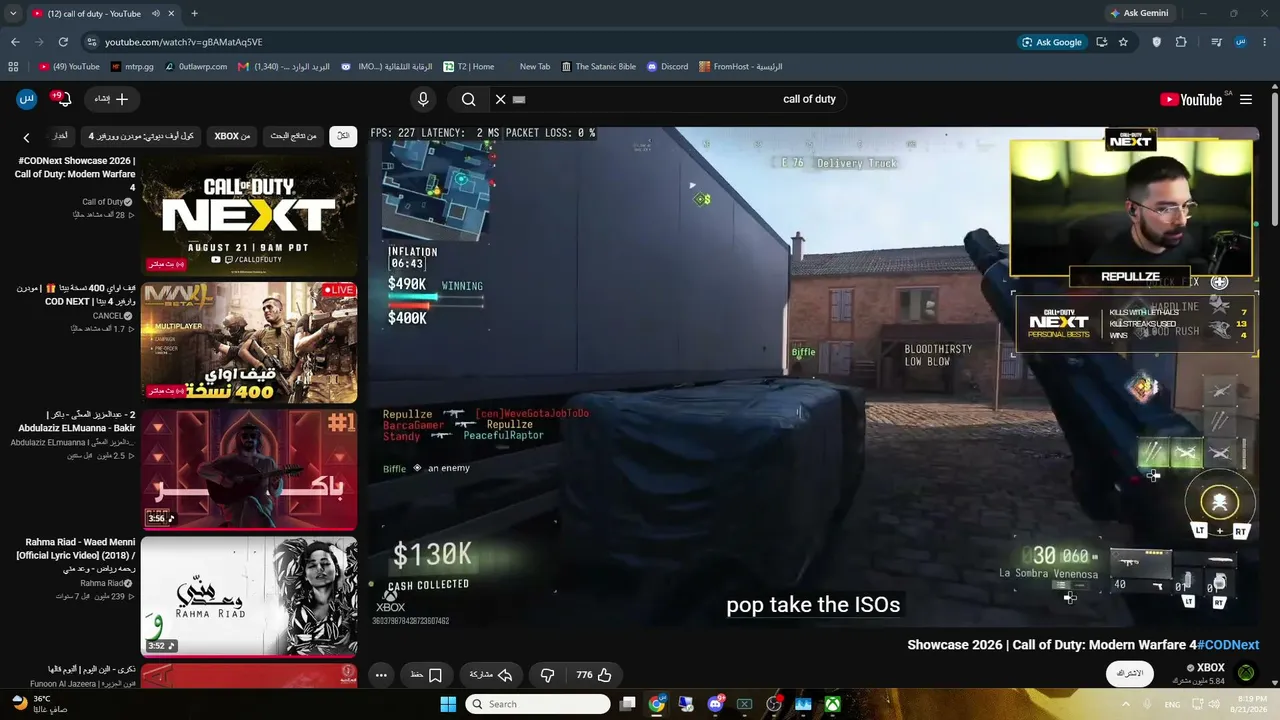
Task: Click the XBOX channel name below the video
Action: pyautogui.click(x=1210, y=667)
